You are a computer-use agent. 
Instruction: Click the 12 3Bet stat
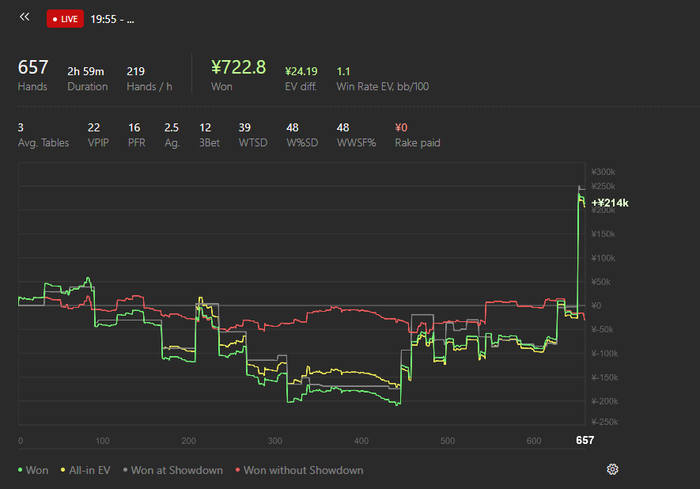pos(209,135)
